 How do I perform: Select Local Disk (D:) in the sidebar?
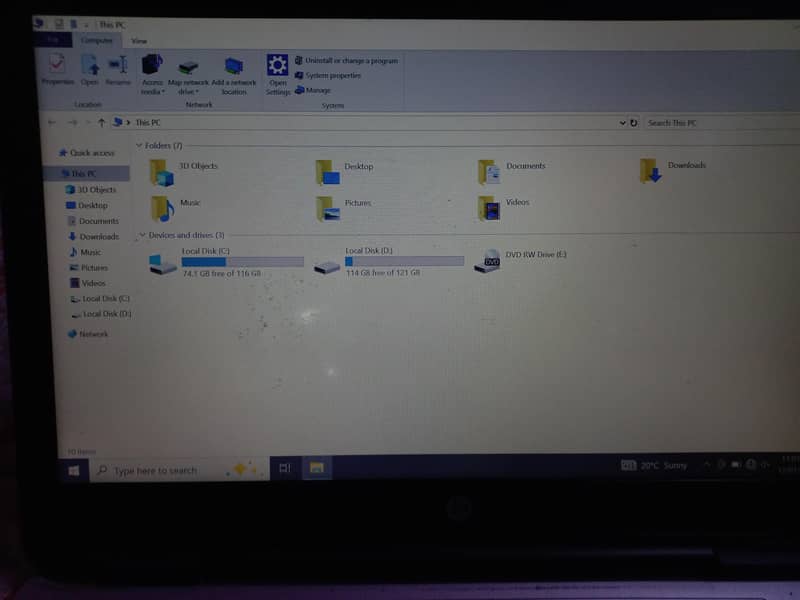point(102,314)
